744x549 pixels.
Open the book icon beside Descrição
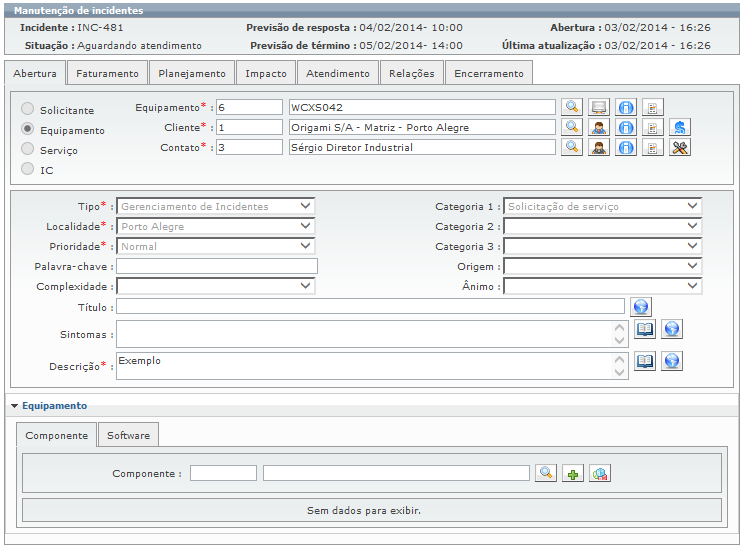[x=645, y=361]
